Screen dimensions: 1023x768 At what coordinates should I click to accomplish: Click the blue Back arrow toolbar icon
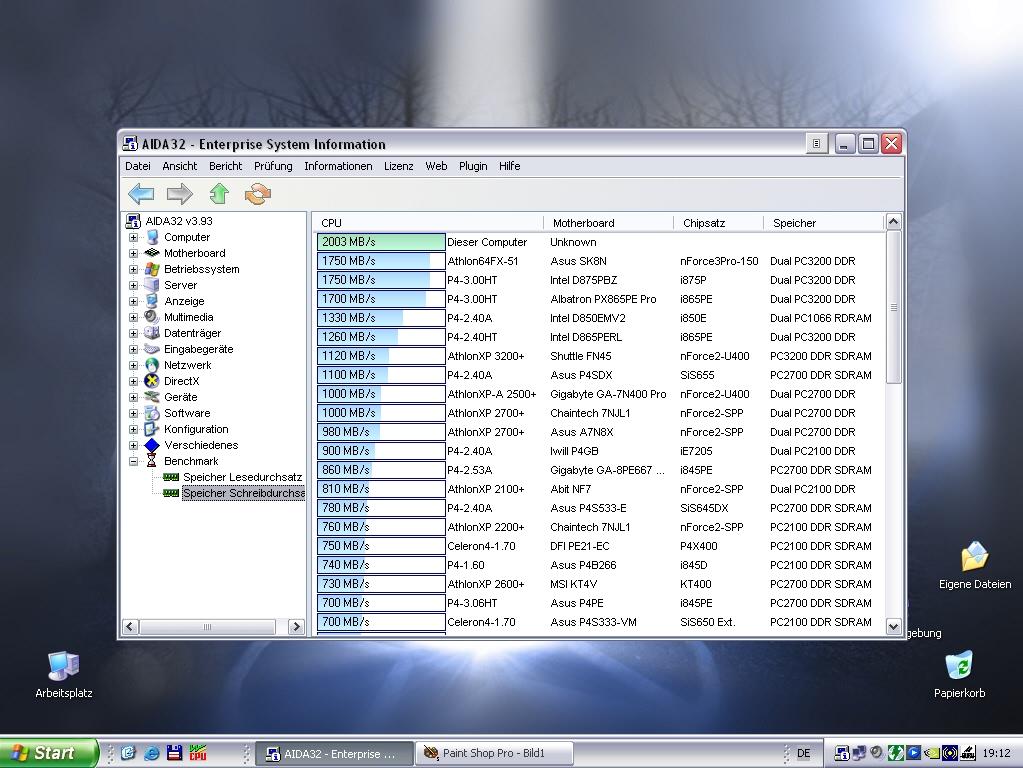pos(141,194)
